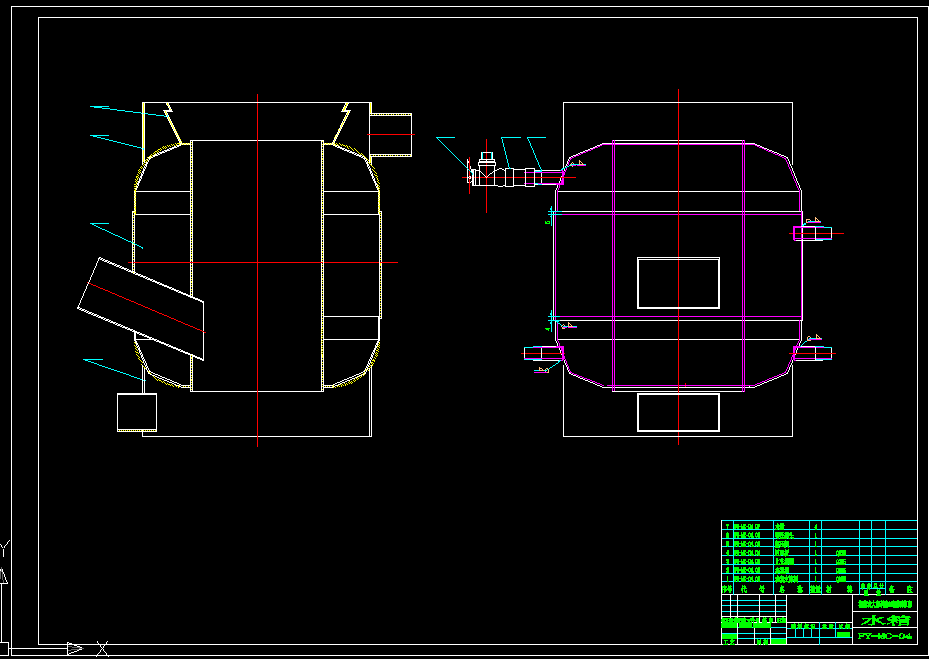This screenshot has height=659, width=929.
Task: Click the UCS Y-axis label
Action: pos(4,549)
